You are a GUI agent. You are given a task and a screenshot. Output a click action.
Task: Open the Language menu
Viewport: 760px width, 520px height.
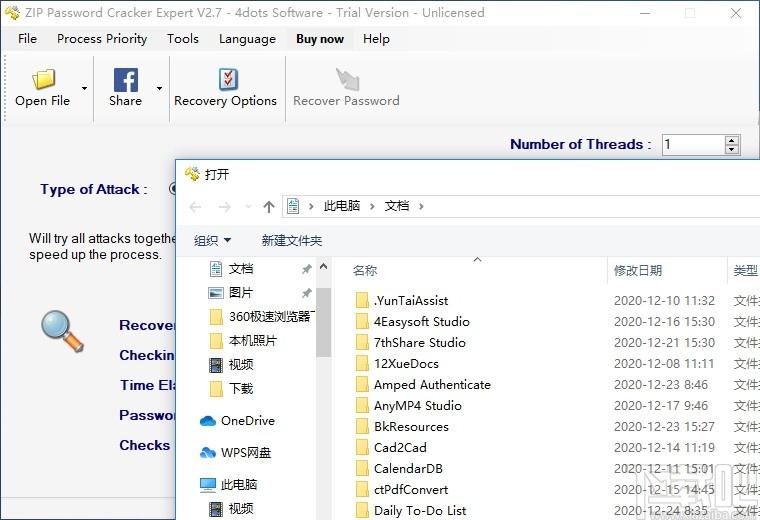coord(247,39)
